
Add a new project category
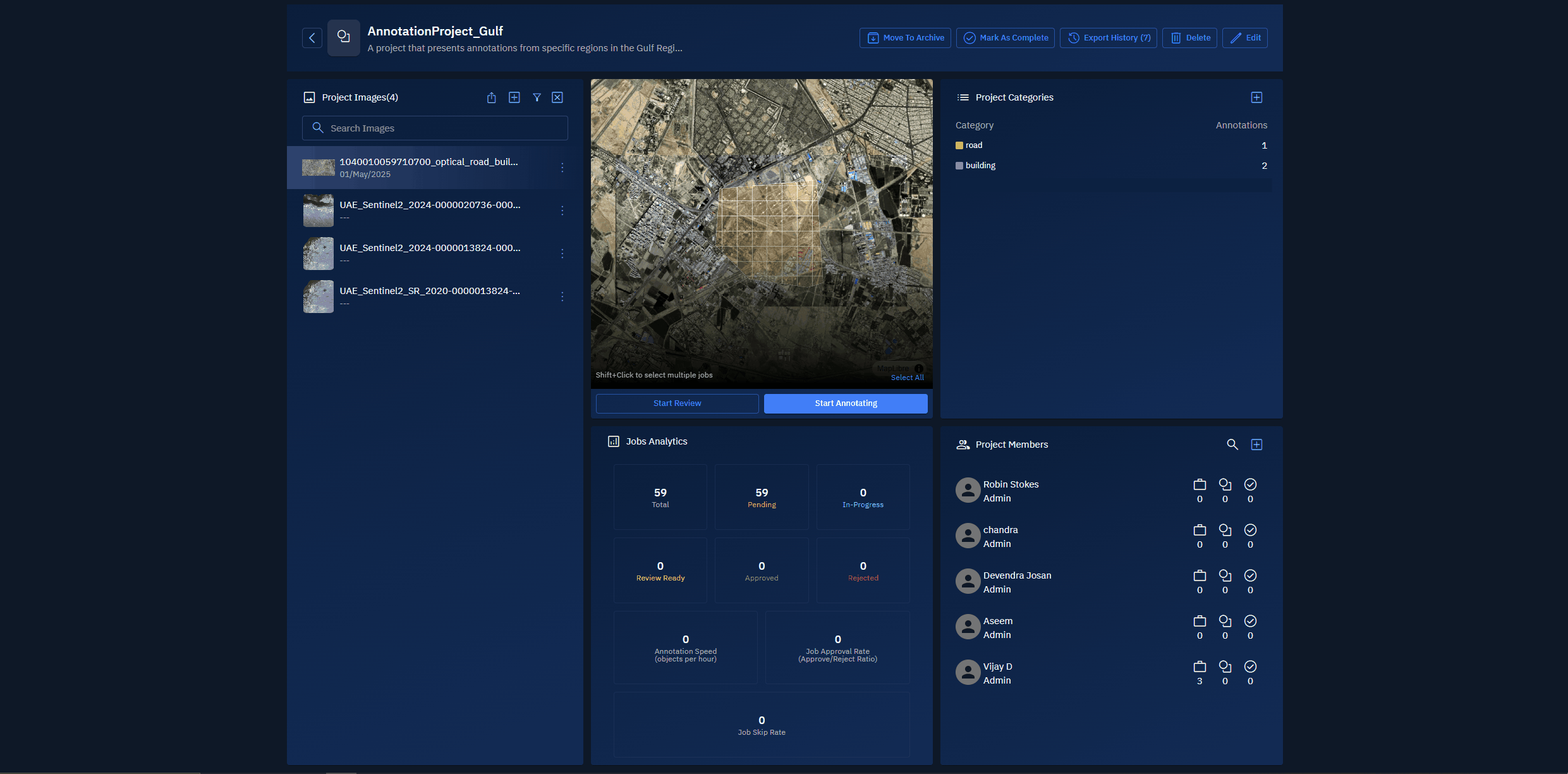click(x=1256, y=97)
